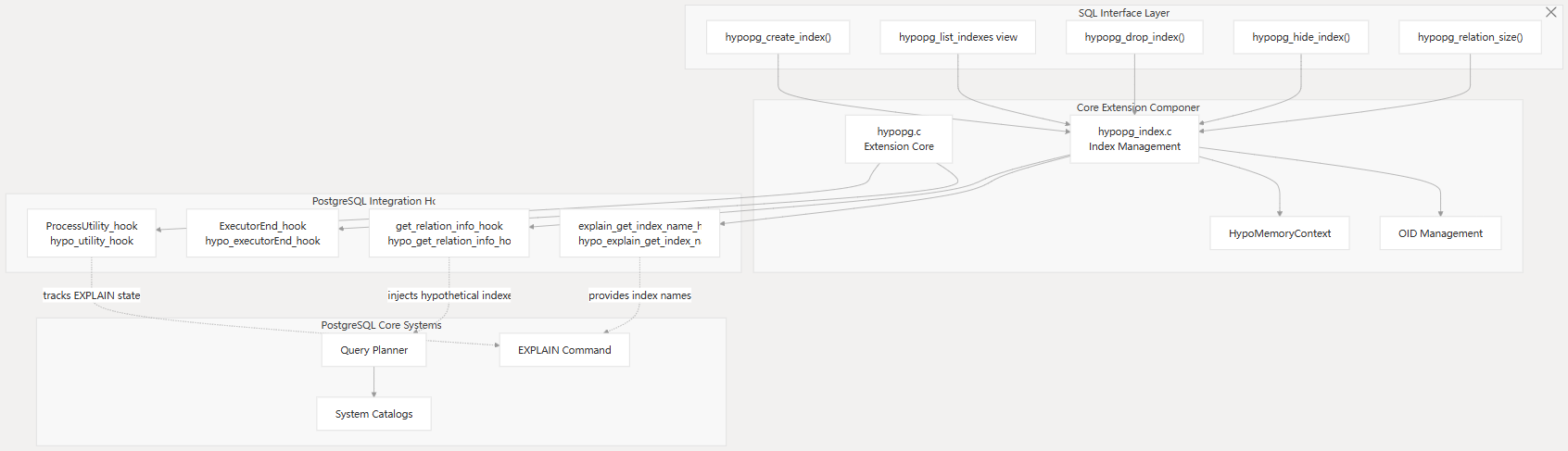
Task: Click the Core Extension Components group title
Action: tap(1138, 107)
